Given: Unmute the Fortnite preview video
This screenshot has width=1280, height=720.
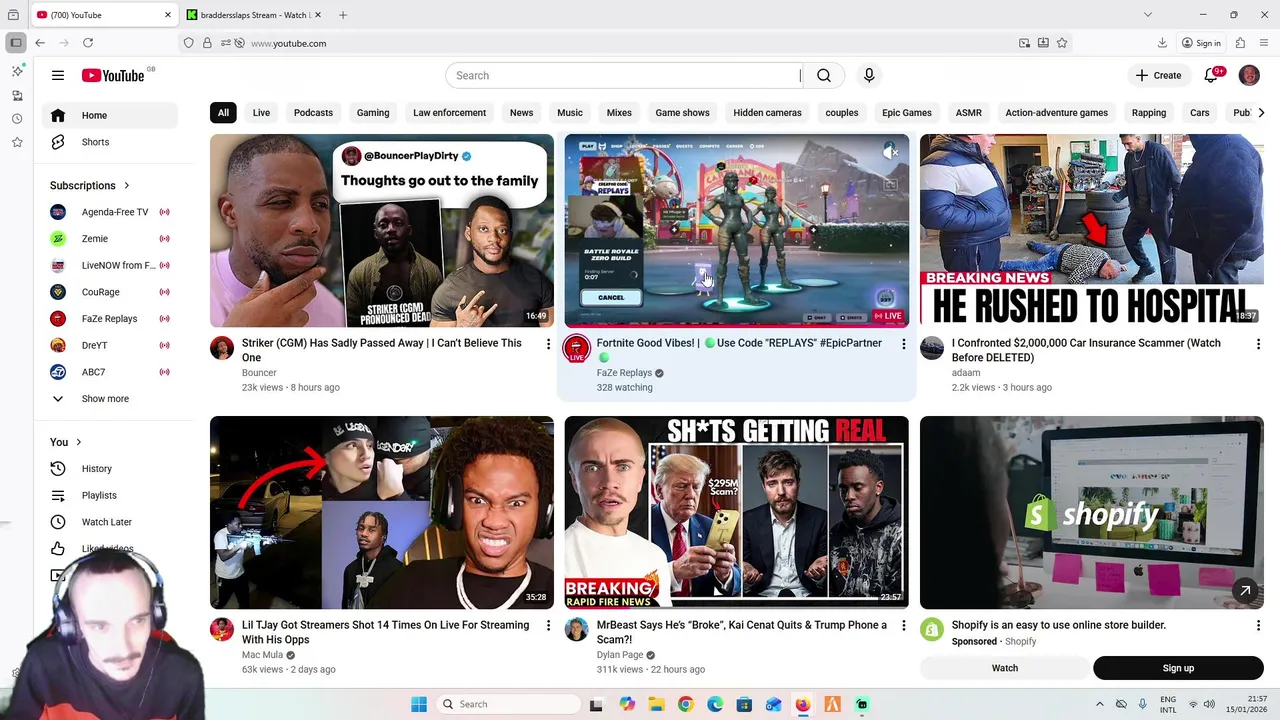Looking at the screenshot, I should coord(890,152).
